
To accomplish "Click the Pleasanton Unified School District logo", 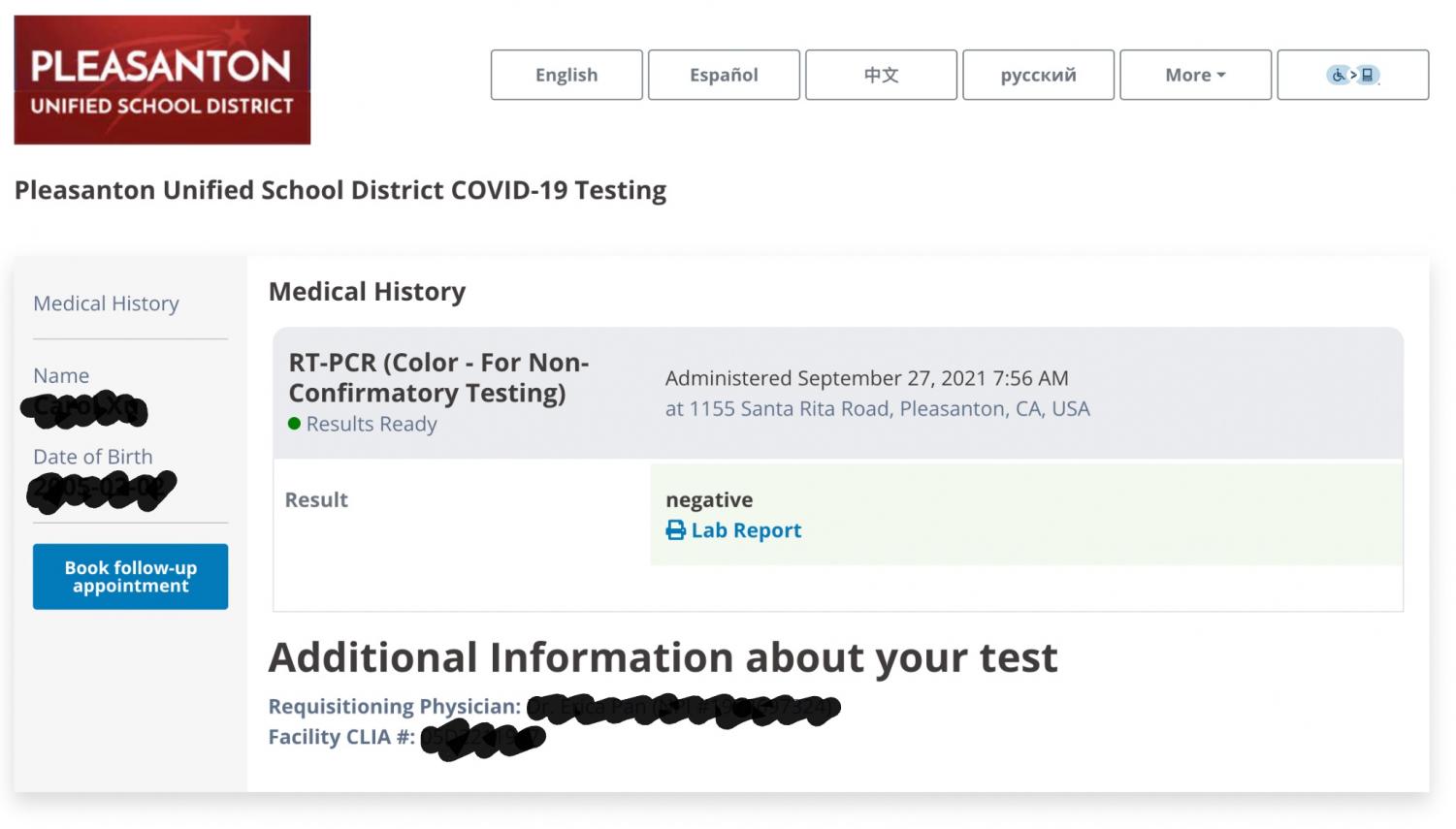I will point(162,80).
